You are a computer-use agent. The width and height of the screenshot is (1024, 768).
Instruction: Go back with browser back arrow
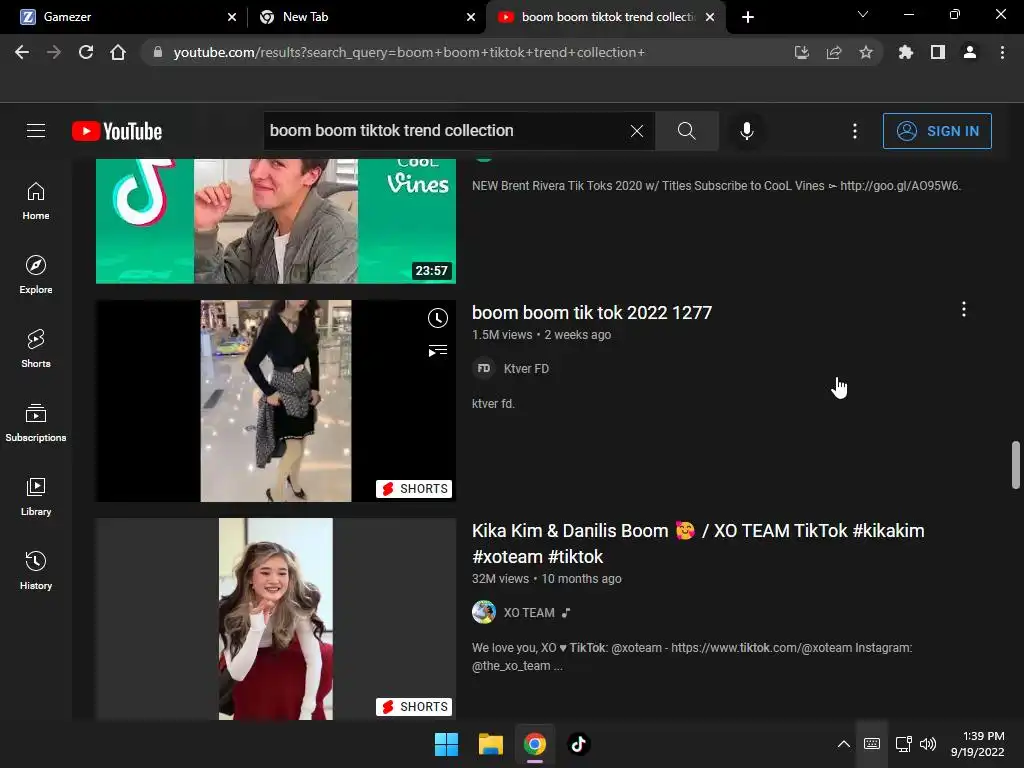pyautogui.click(x=22, y=52)
